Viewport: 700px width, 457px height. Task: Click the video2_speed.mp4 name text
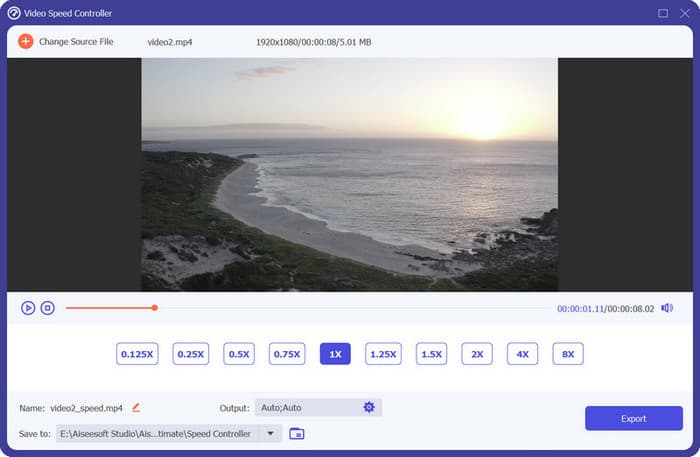(x=86, y=408)
